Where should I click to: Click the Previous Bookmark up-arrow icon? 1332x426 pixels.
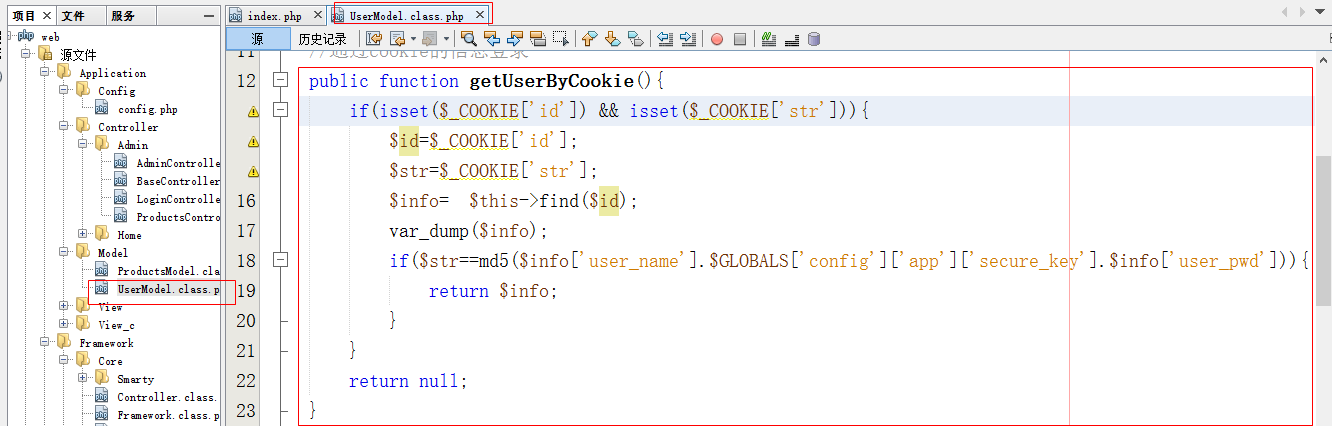point(589,39)
